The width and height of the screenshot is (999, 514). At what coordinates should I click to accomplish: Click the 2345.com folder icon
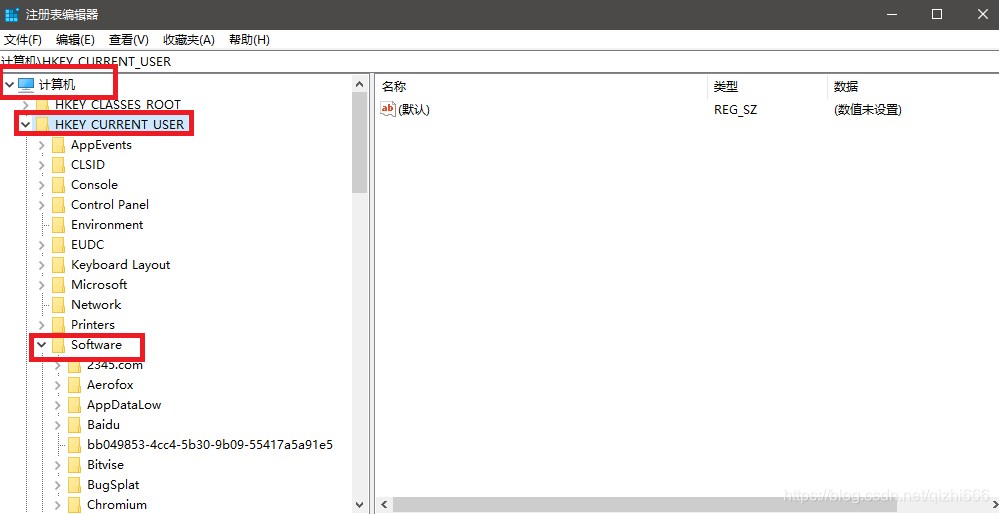(x=75, y=365)
